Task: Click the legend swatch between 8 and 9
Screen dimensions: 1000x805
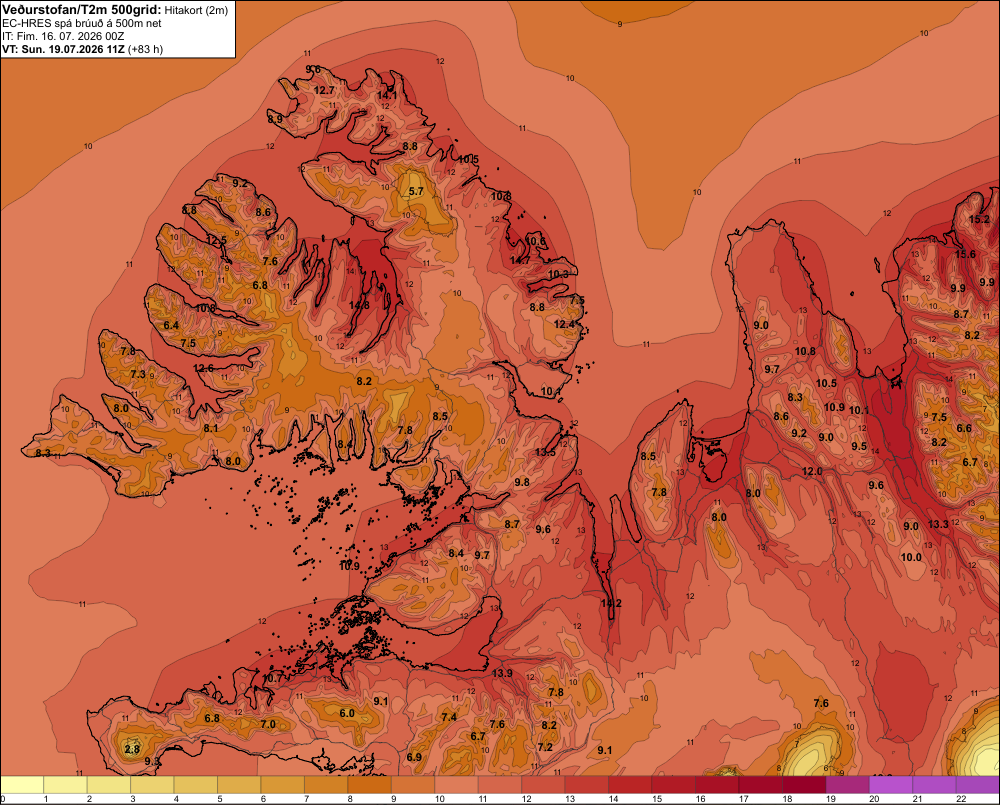Action: tap(369, 785)
